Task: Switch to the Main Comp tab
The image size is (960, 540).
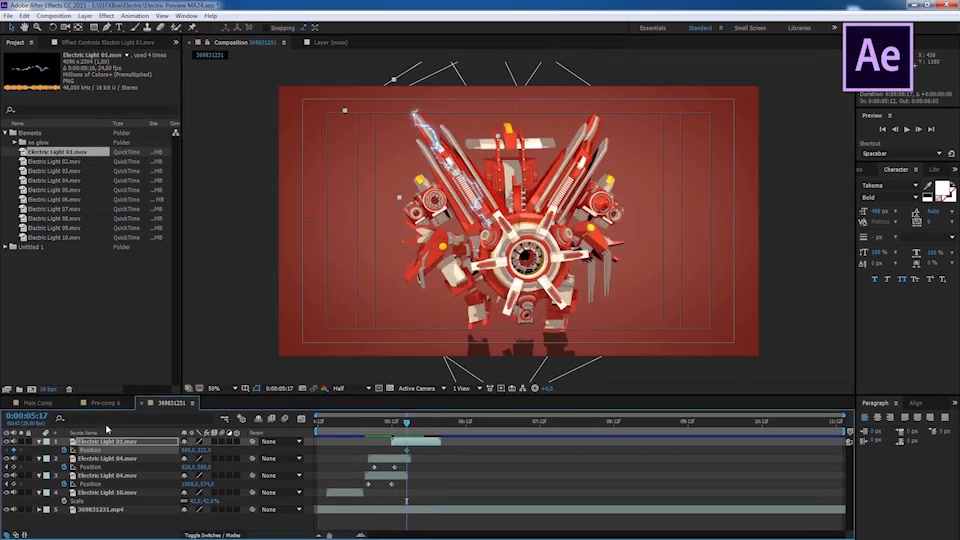Action: pos(37,403)
